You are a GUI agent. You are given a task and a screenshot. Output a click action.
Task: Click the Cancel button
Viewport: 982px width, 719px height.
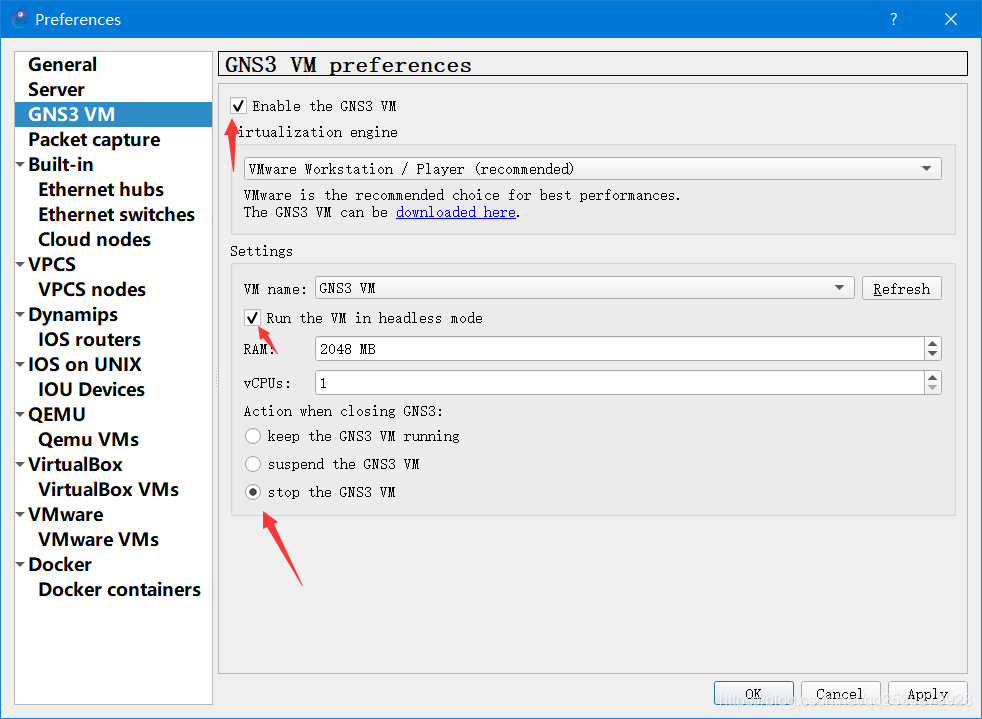pyautogui.click(x=840, y=693)
